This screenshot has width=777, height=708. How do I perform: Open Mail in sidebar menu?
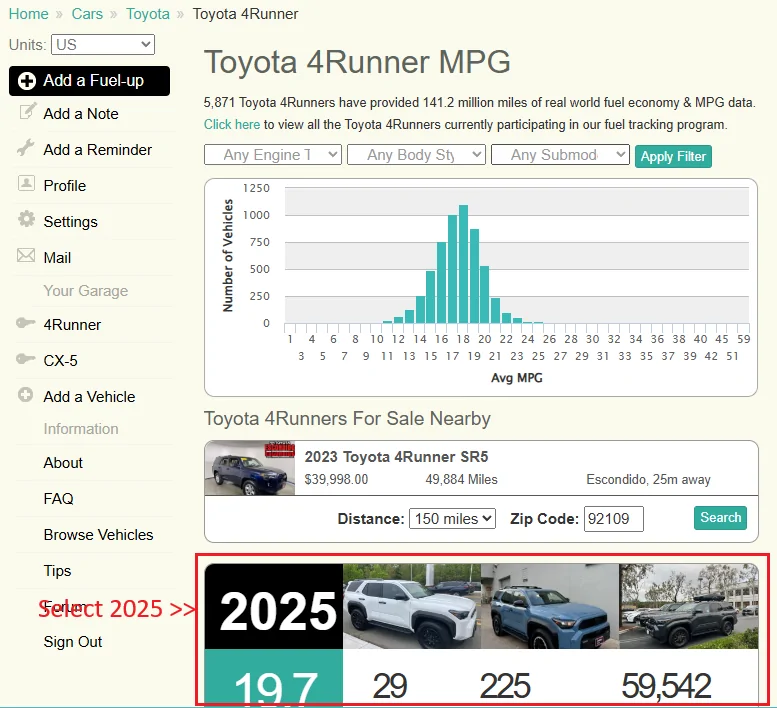tap(57, 258)
